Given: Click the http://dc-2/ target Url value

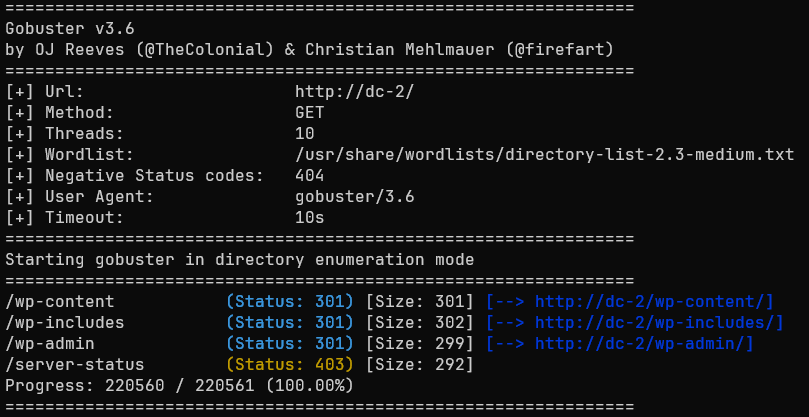Looking at the screenshot, I should (355, 92).
